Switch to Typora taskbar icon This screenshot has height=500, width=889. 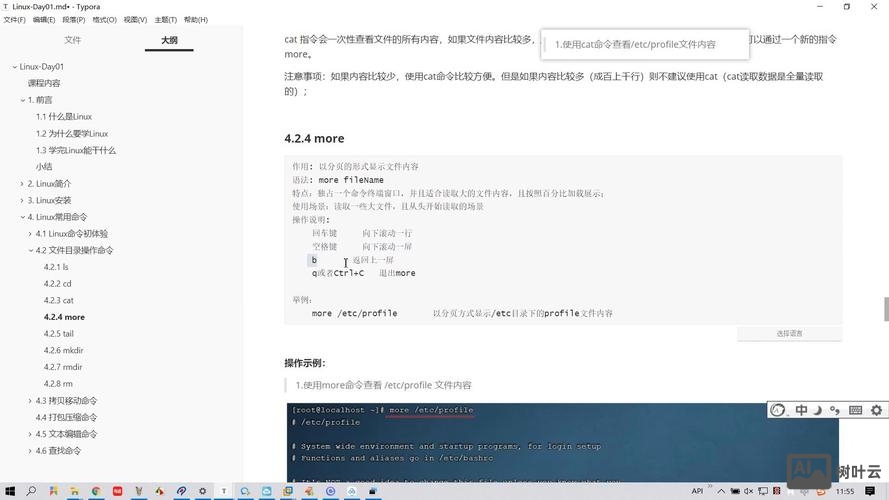coord(223,491)
